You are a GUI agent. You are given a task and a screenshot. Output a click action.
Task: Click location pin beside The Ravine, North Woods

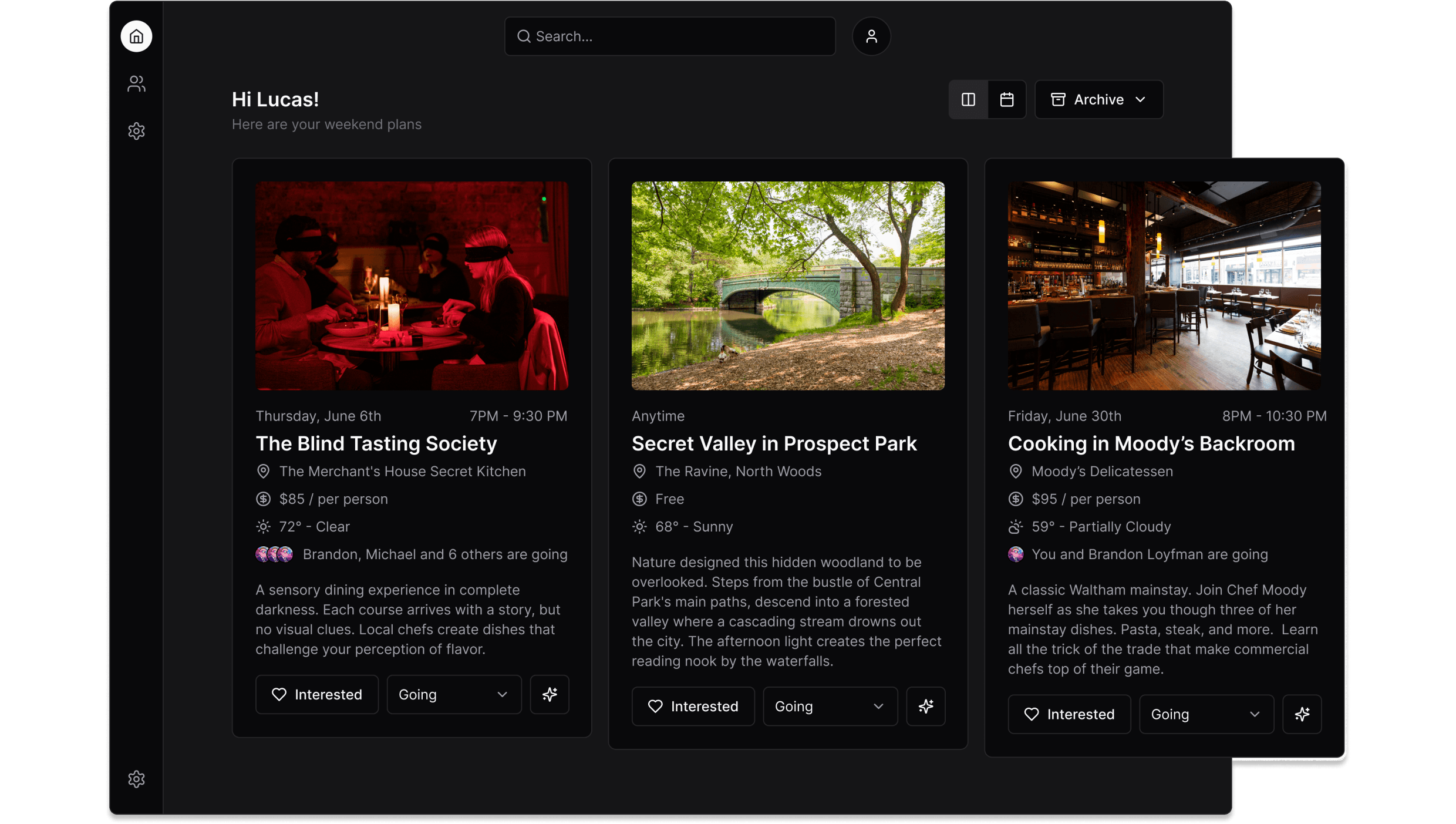click(639, 471)
